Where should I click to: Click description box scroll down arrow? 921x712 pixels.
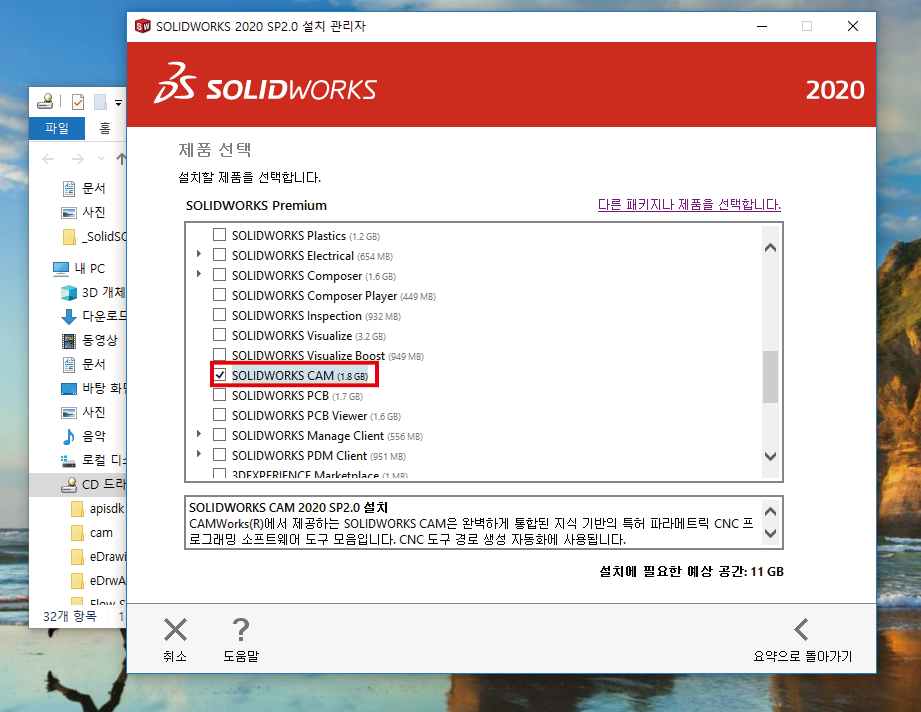point(771,533)
